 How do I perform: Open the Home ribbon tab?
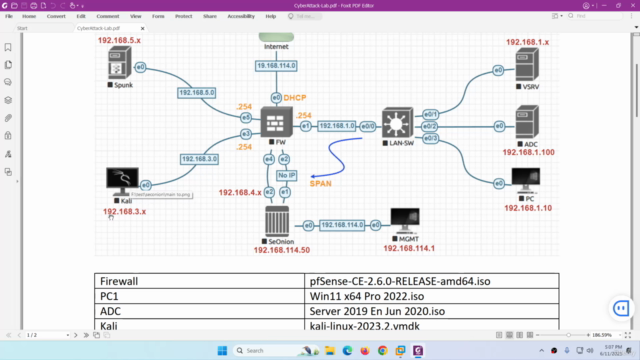(x=29, y=16)
